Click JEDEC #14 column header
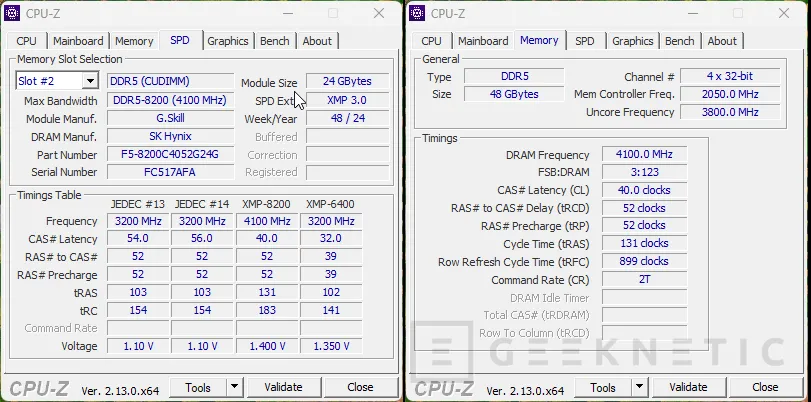 (x=202, y=204)
